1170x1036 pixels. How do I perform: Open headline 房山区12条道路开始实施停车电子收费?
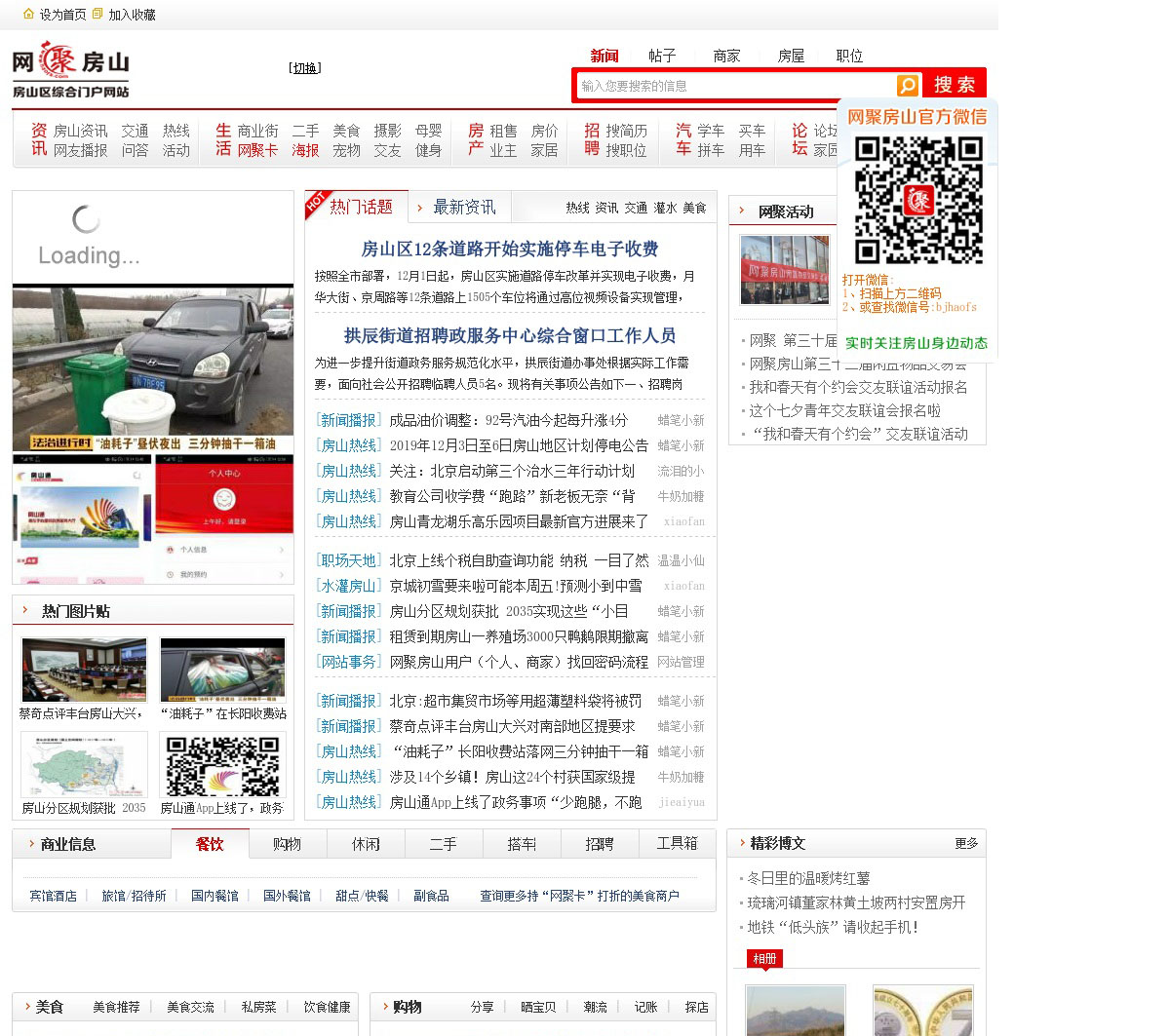coord(509,249)
